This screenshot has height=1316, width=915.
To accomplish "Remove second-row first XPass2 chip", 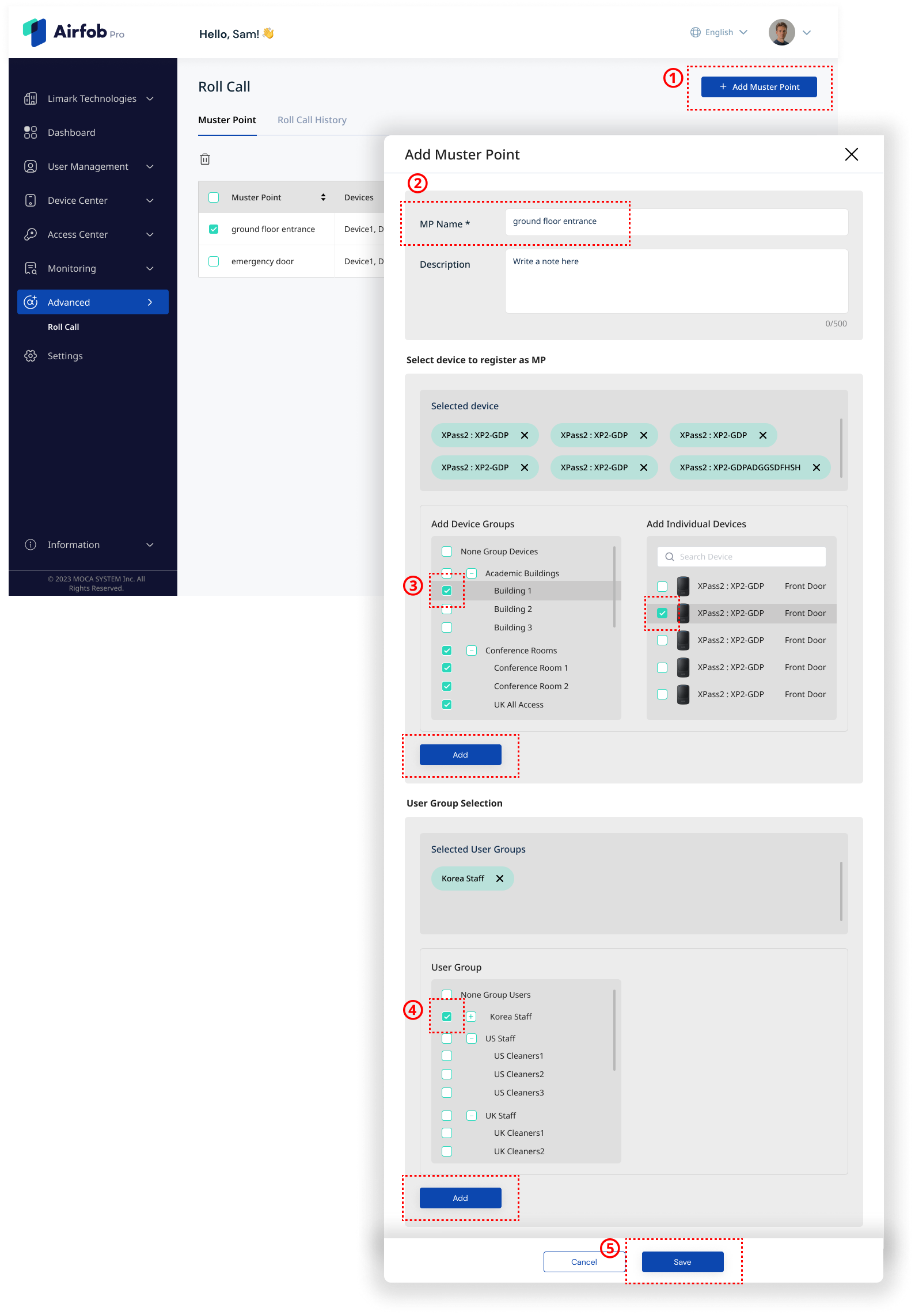I will (x=524, y=467).
